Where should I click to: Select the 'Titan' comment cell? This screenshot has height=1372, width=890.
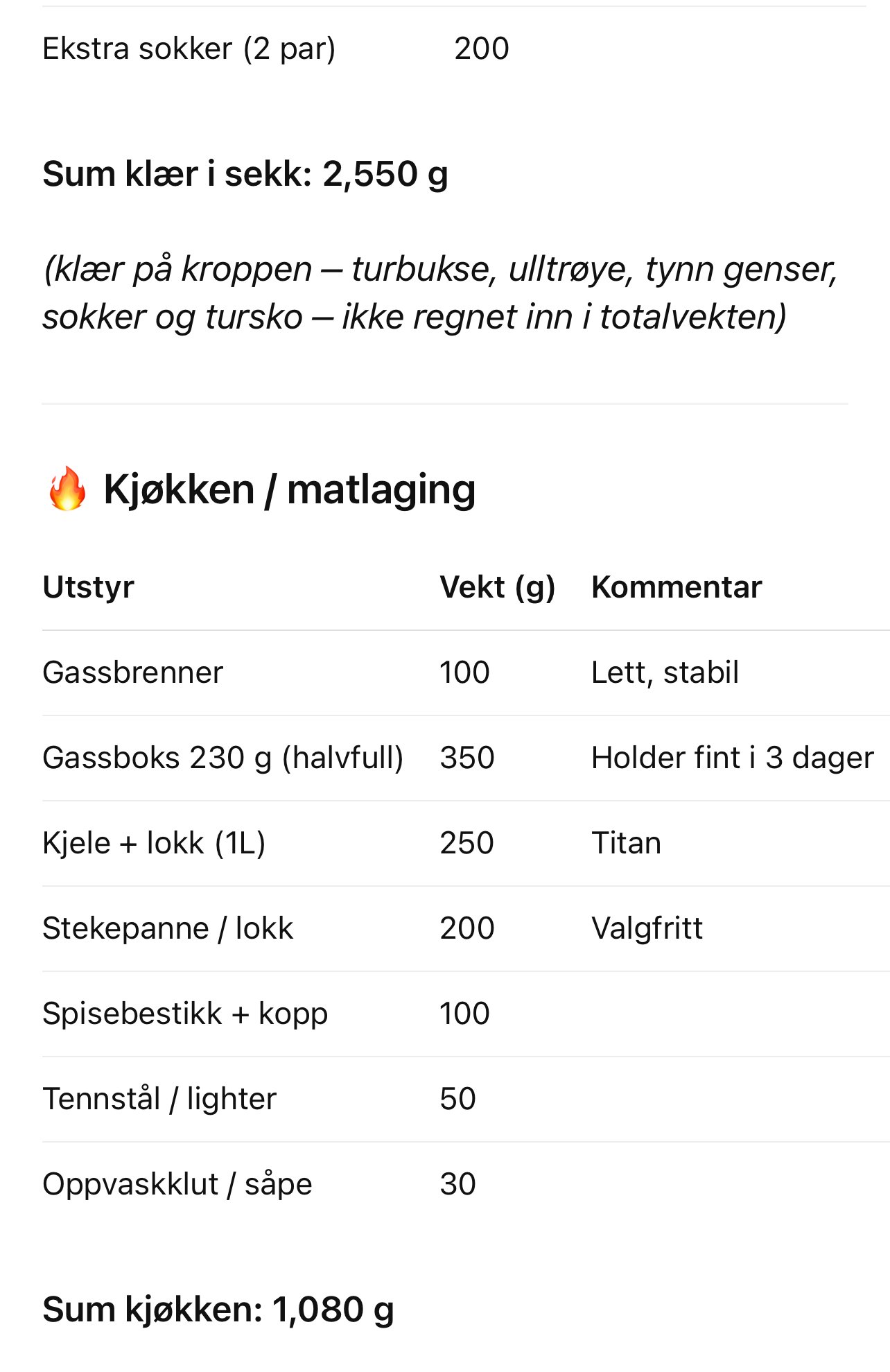[626, 843]
